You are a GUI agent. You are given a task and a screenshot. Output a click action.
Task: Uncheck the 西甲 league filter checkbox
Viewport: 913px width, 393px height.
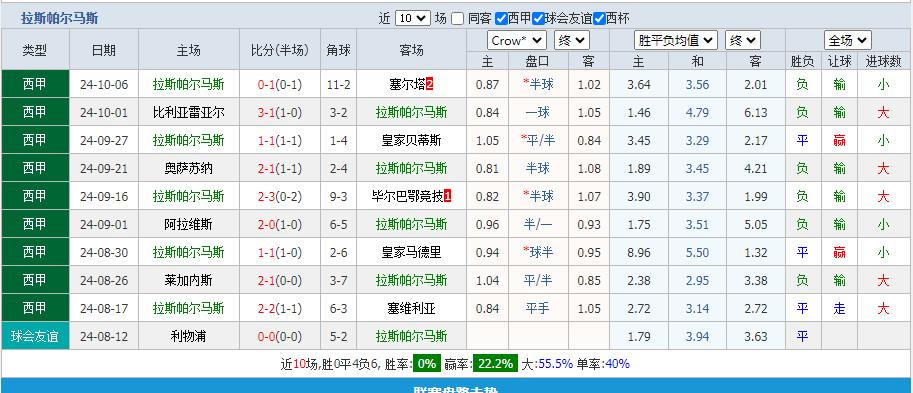pyautogui.click(x=501, y=19)
